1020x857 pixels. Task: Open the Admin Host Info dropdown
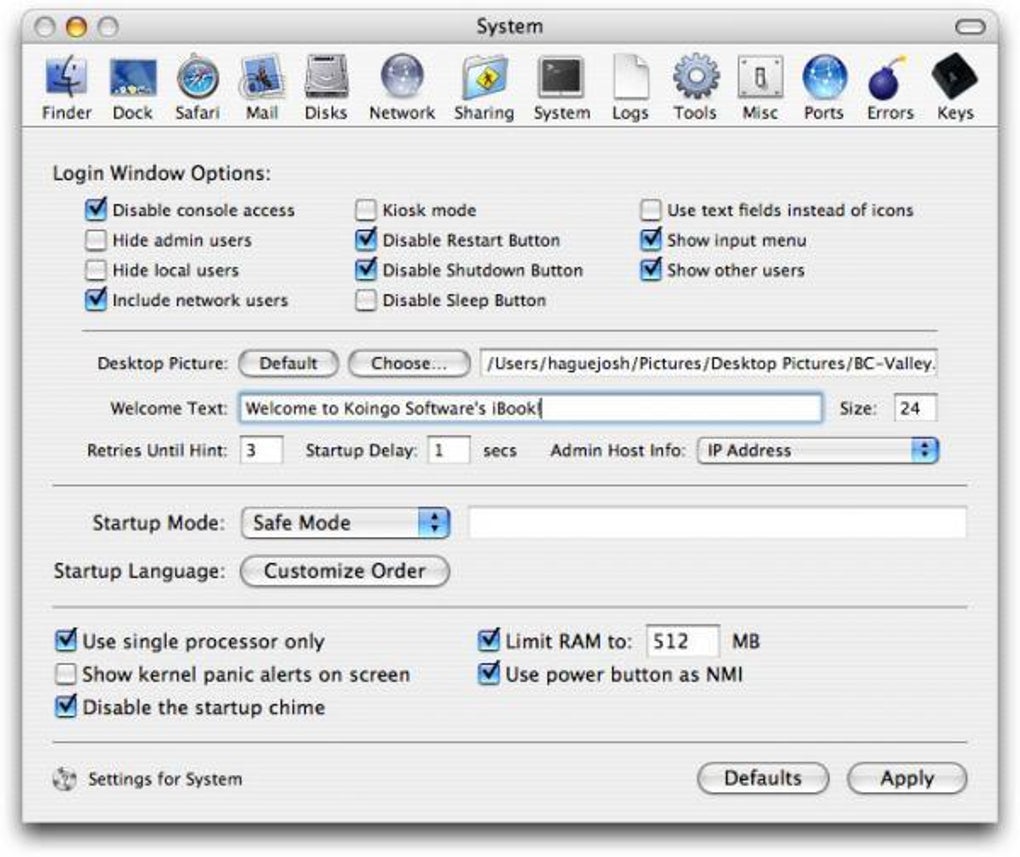tap(817, 451)
